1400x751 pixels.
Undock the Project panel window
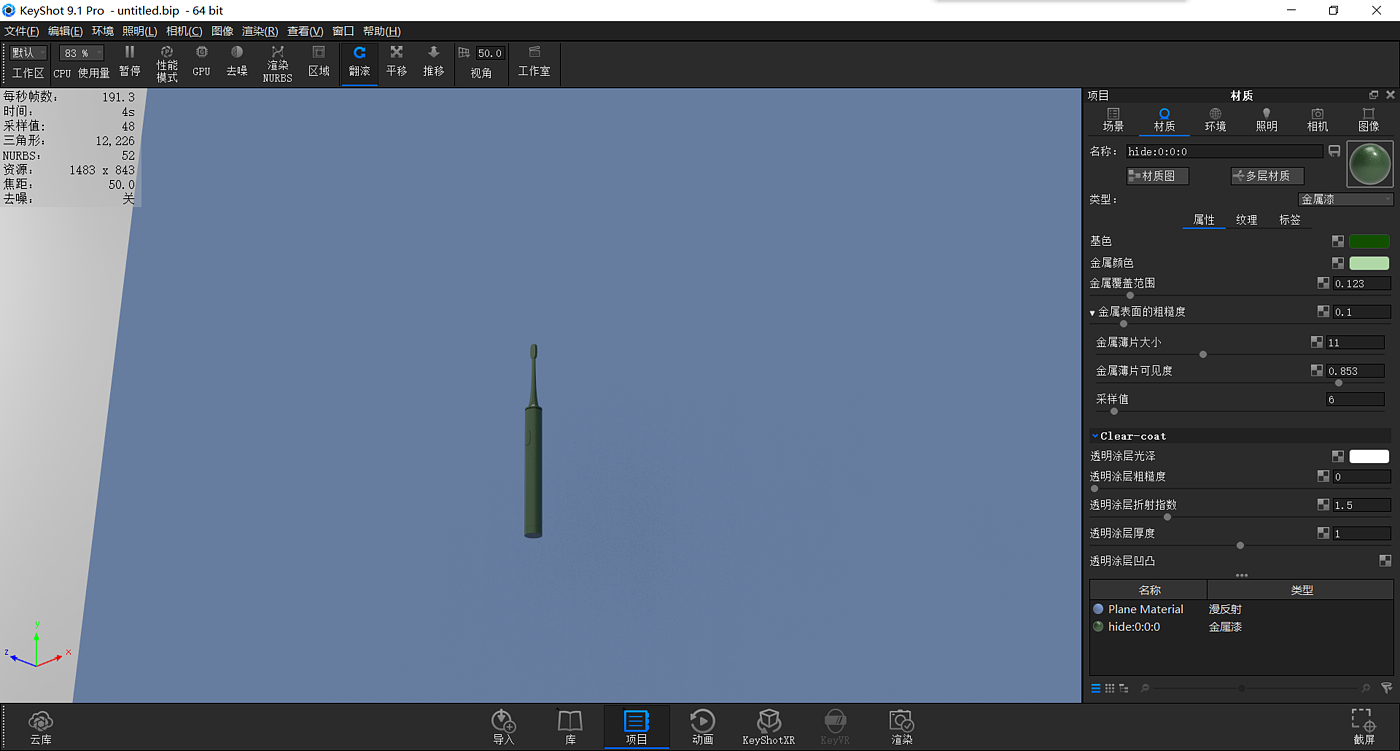[1374, 95]
